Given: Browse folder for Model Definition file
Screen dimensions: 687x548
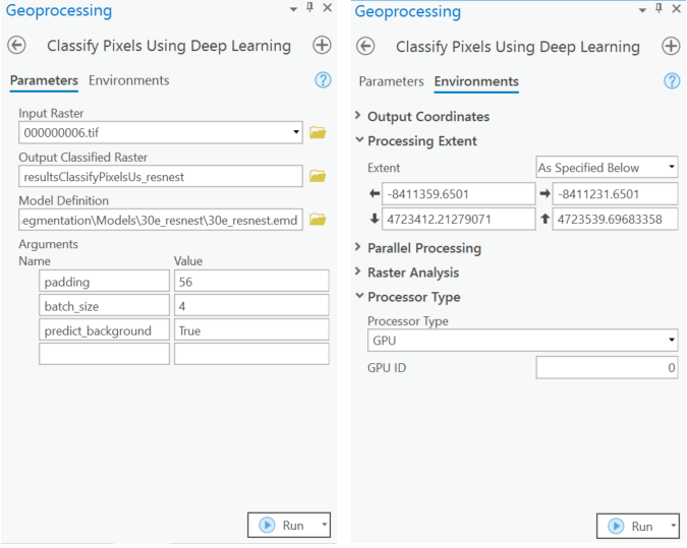Looking at the screenshot, I should [x=318, y=220].
